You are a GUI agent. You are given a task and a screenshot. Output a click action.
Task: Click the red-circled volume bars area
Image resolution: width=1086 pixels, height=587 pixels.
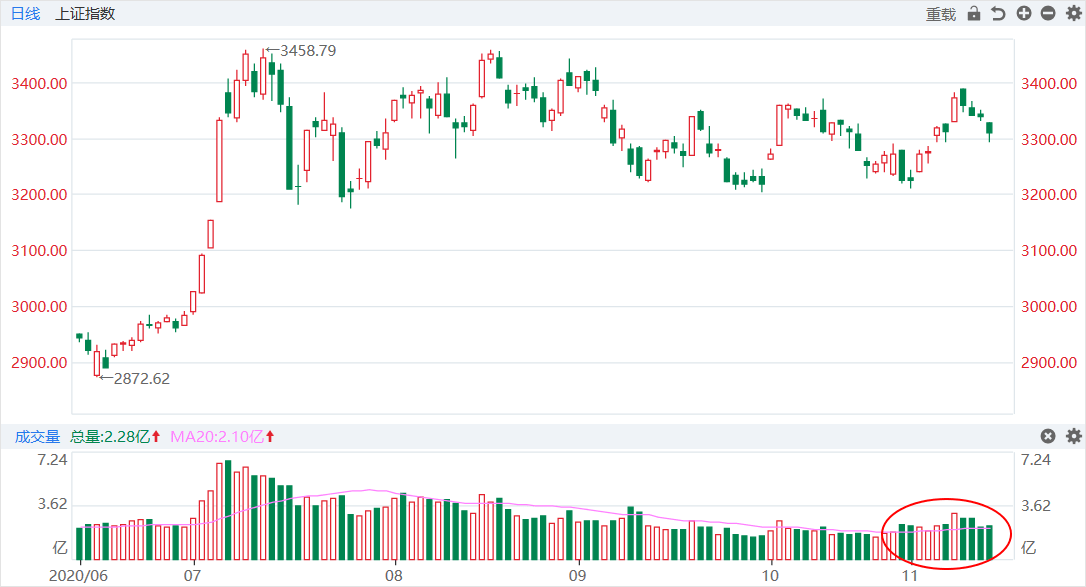[x=946, y=534]
